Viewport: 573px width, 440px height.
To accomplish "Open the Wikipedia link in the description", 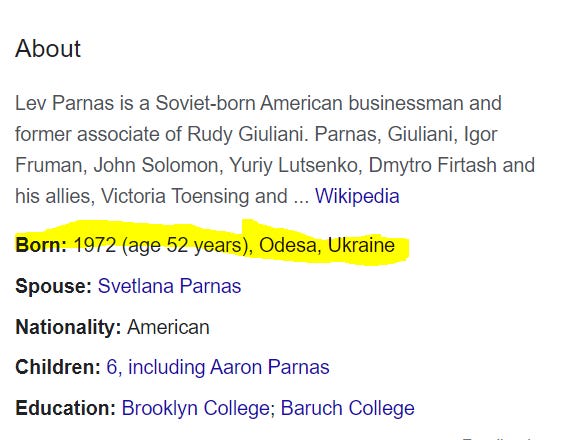I will point(357,196).
